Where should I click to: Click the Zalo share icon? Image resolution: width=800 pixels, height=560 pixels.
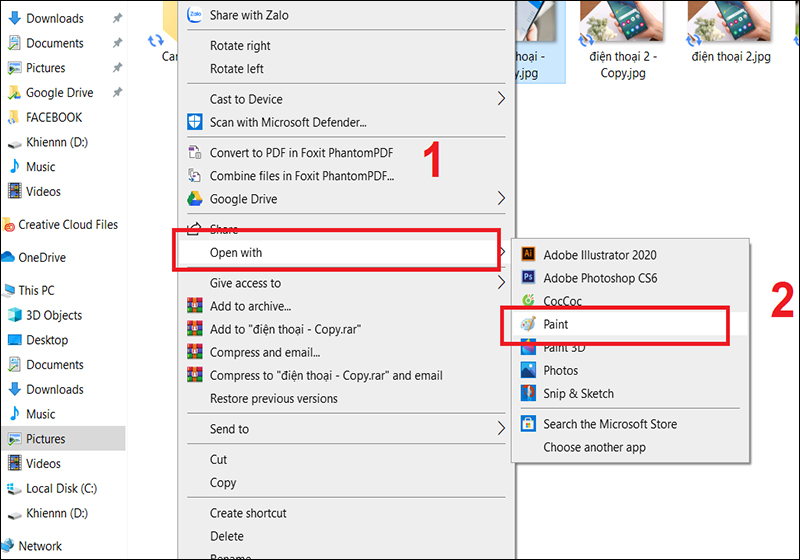194,15
